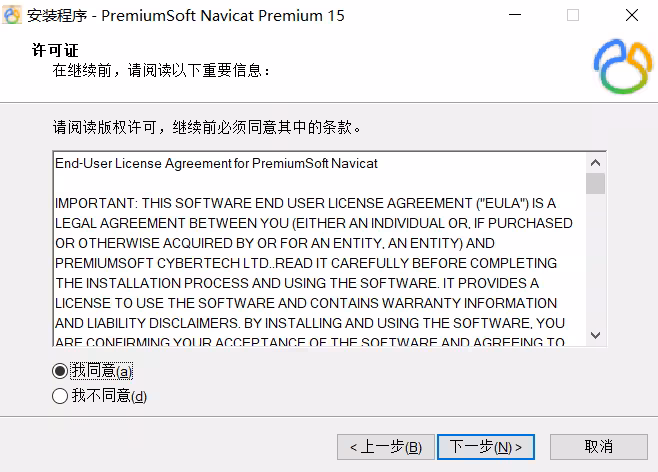
Task: Minimize the installer window
Action: (515, 15)
